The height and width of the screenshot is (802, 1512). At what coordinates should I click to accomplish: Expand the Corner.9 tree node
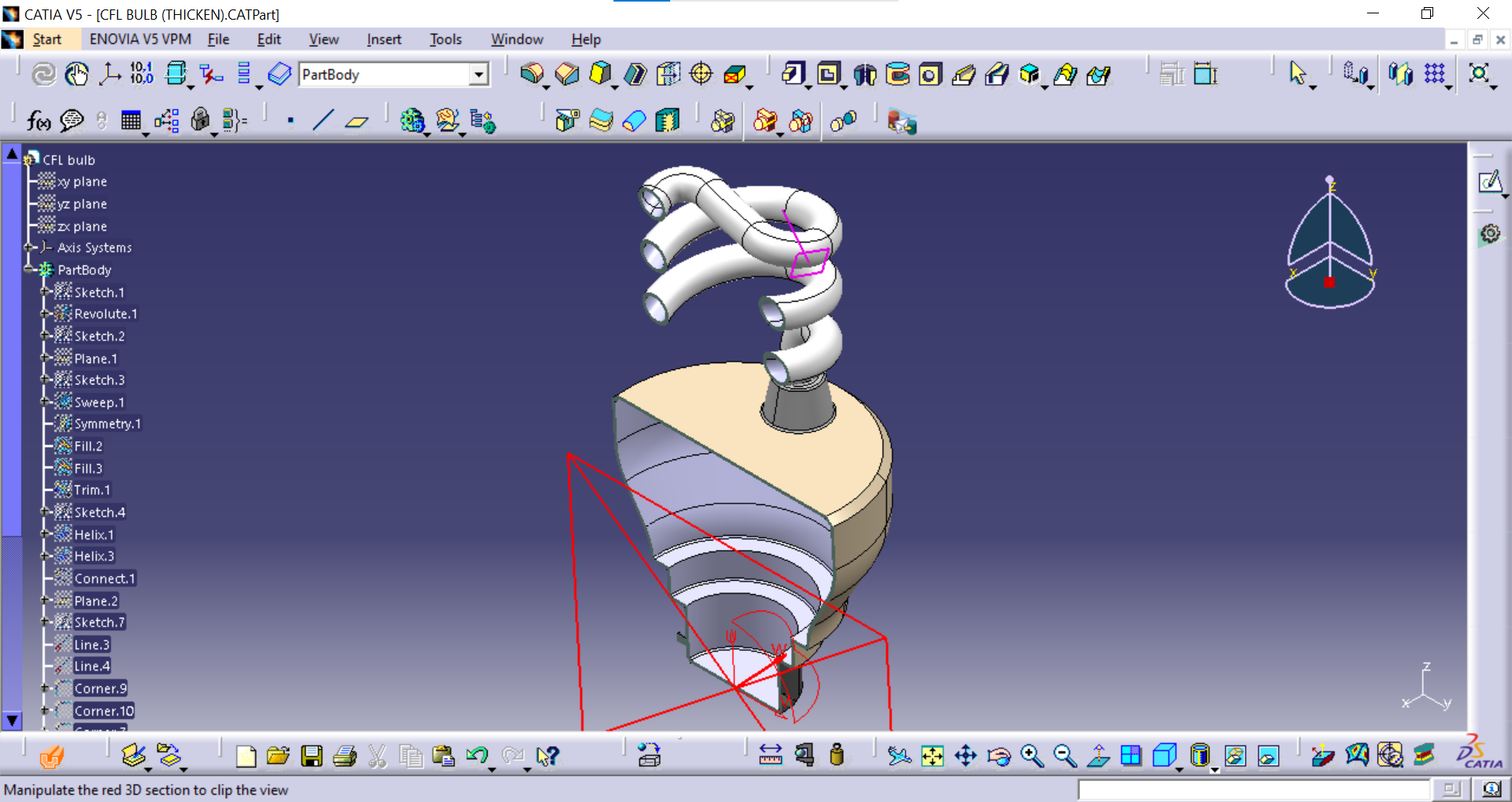point(45,689)
